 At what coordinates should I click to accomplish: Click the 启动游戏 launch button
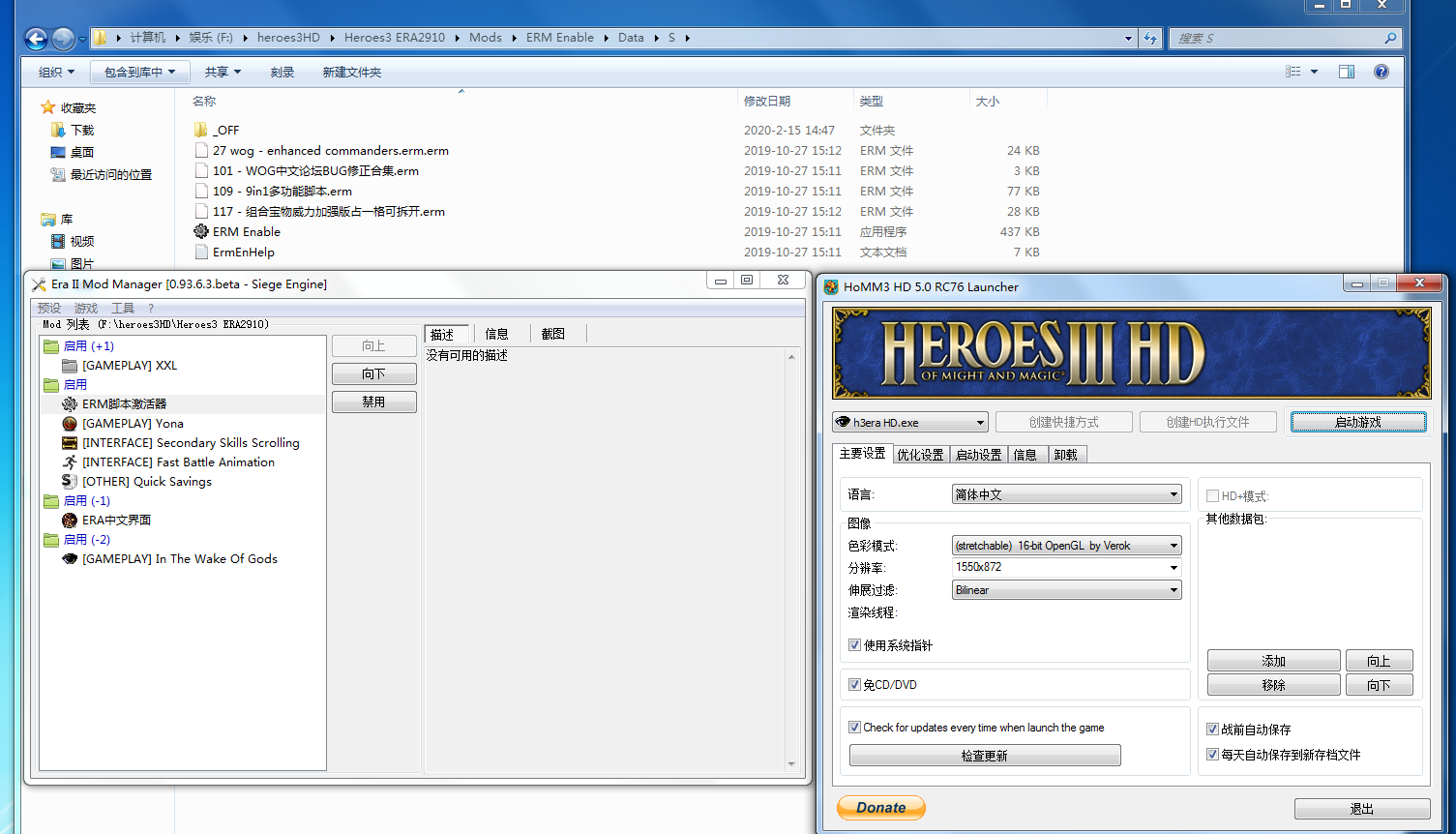point(1357,423)
